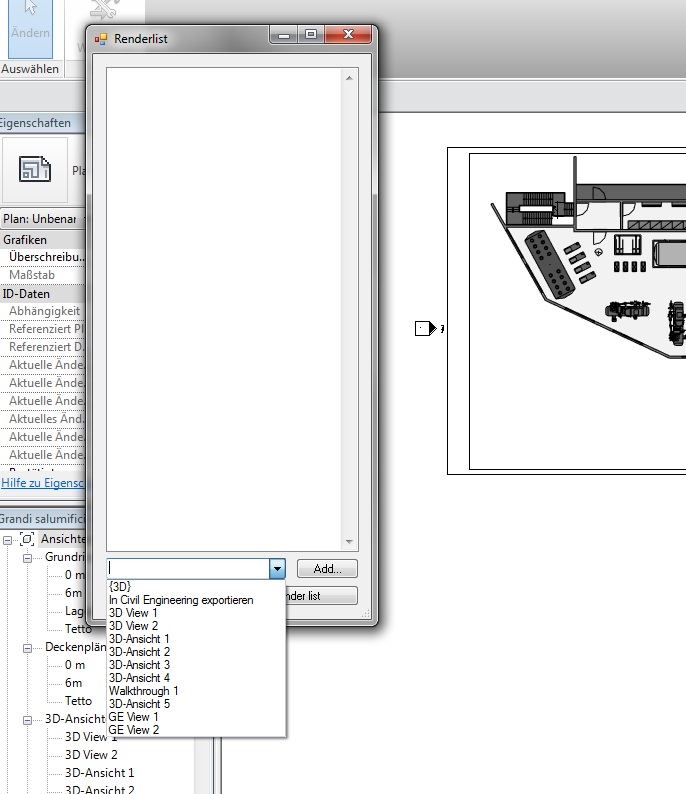Image resolution: width=686 pixels, height=794 pixels.
Task: Click the Grafiken properties group header
Action: 43,240
